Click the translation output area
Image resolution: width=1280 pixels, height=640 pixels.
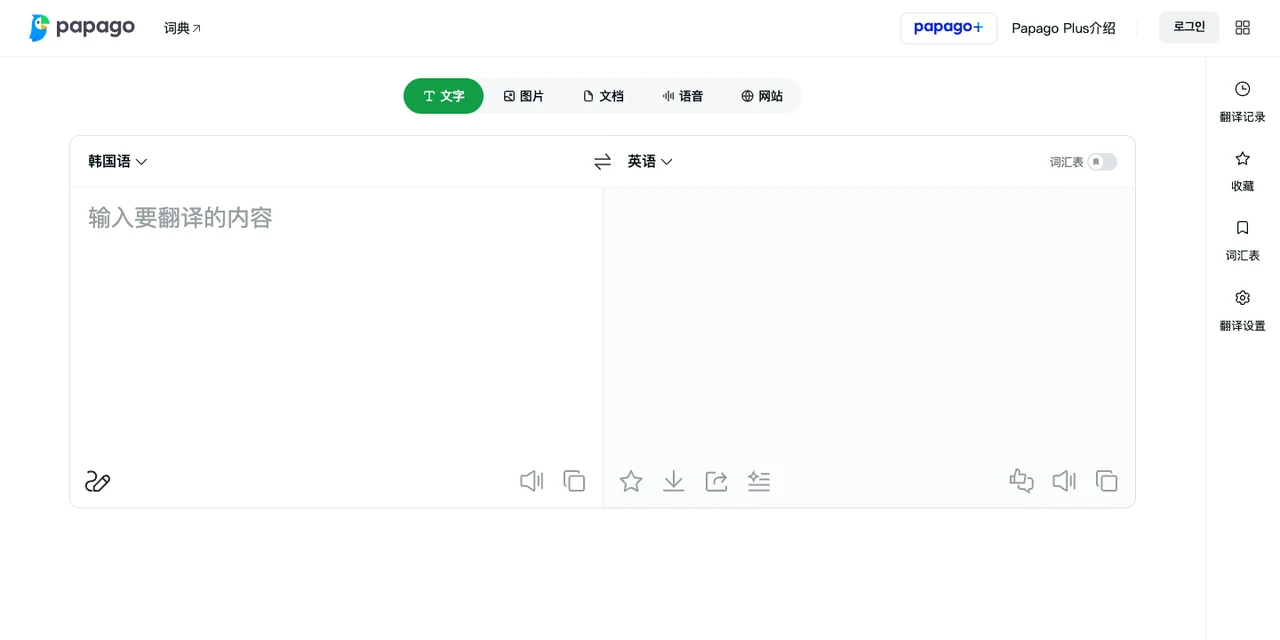[x=869, y=320]
